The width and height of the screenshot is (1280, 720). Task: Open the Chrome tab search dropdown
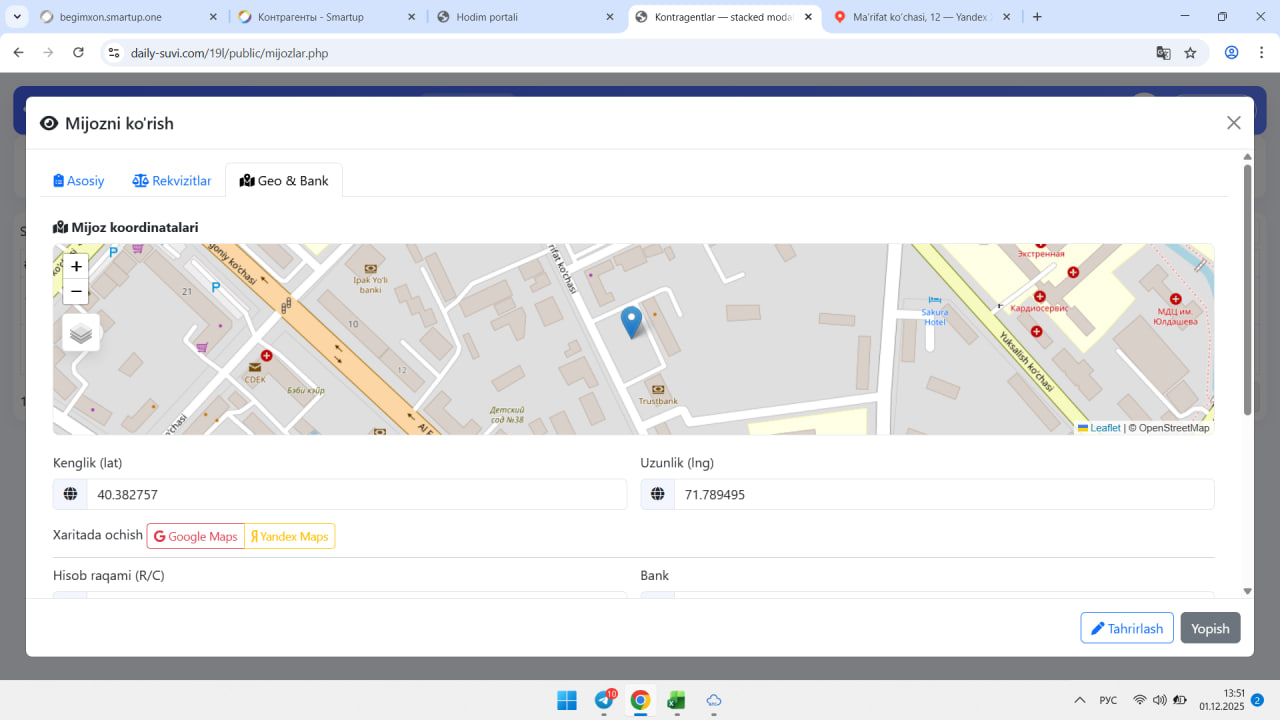[17, 17]
